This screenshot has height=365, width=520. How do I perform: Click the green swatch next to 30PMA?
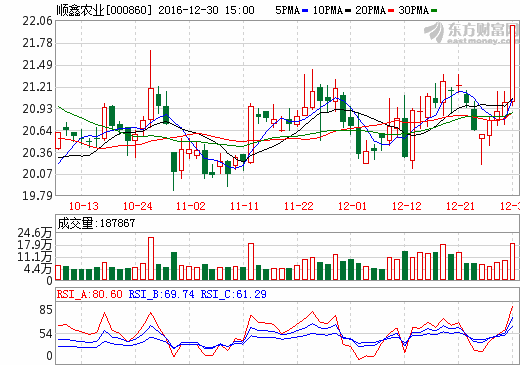[434, 11]
